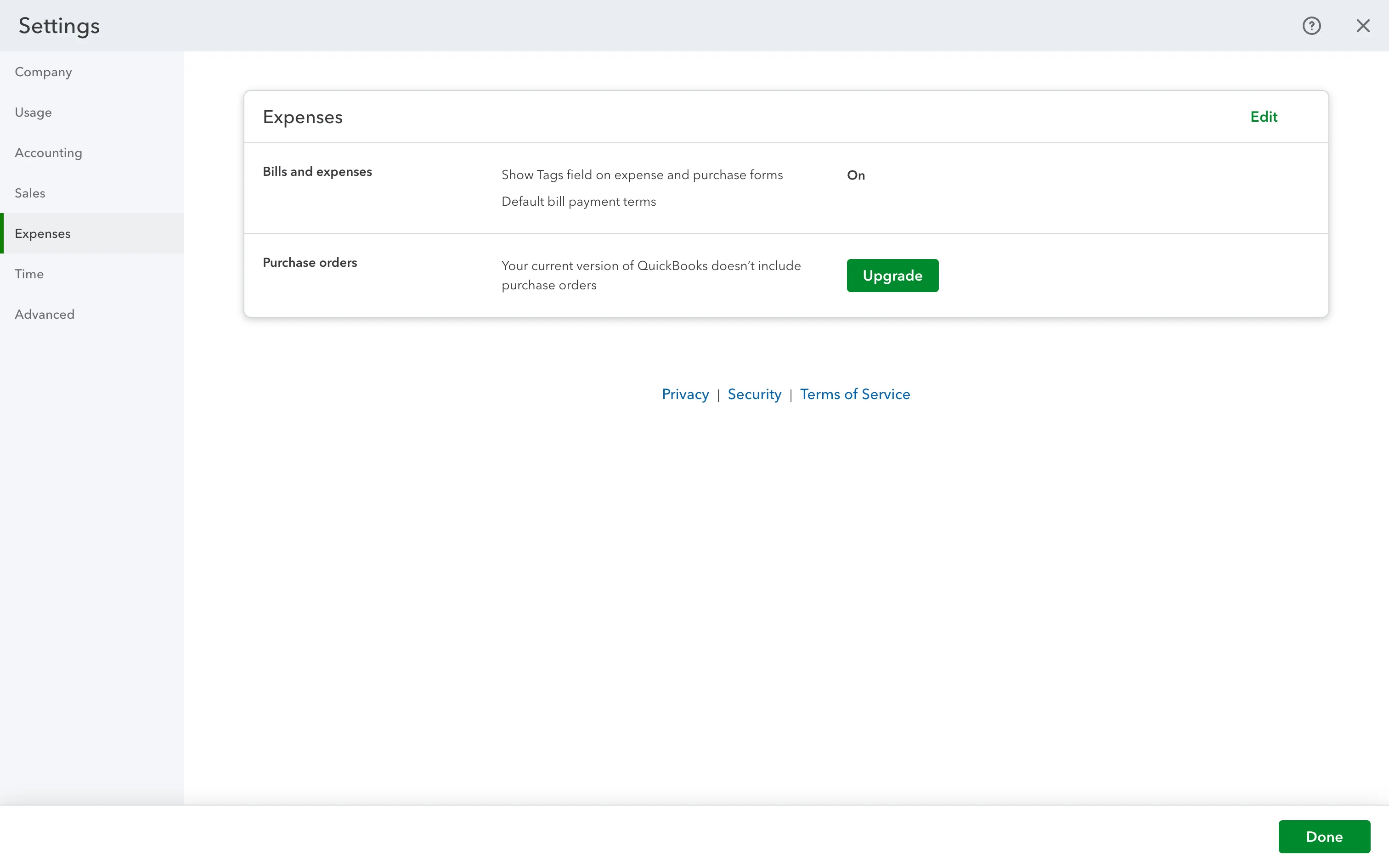Click the Purchase orders heading

pos(310,262)
